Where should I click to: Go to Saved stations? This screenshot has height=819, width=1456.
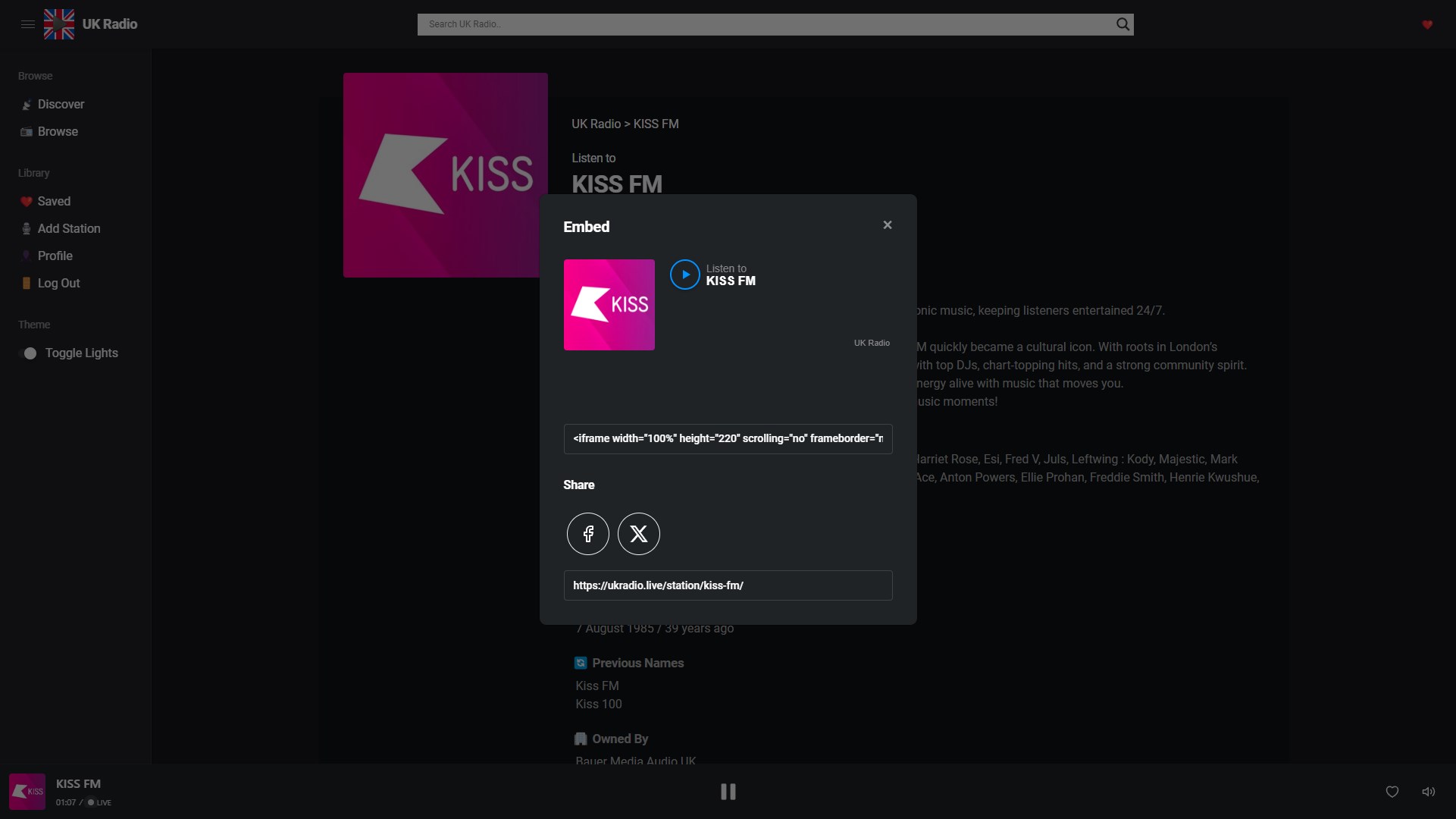click(54, 202)
